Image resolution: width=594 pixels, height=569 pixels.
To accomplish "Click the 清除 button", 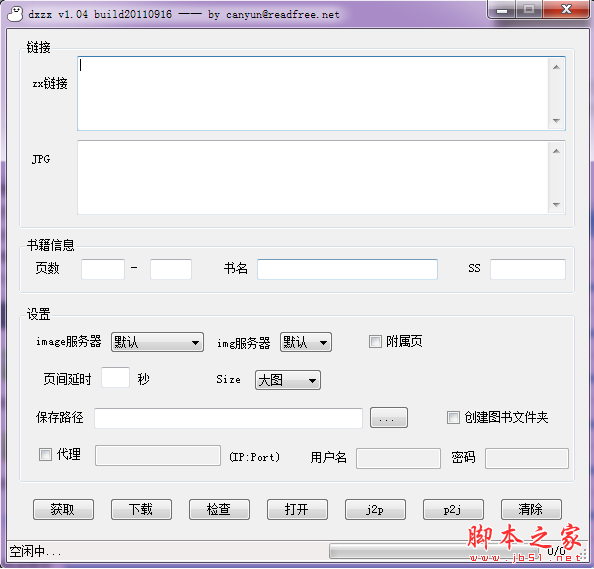I will pos(531,510).
